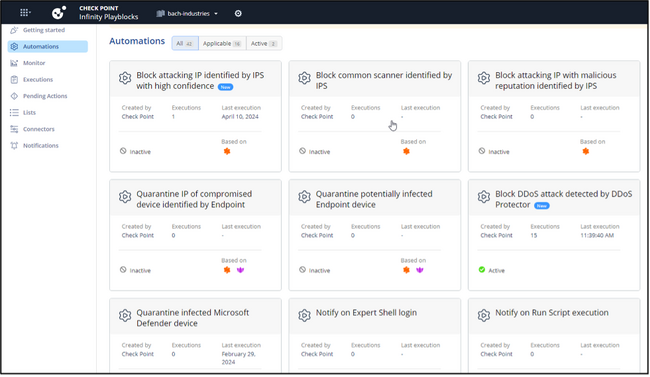Select Automations in the sidebar
This screenshot has height=377, width=650.
point(48,46)
